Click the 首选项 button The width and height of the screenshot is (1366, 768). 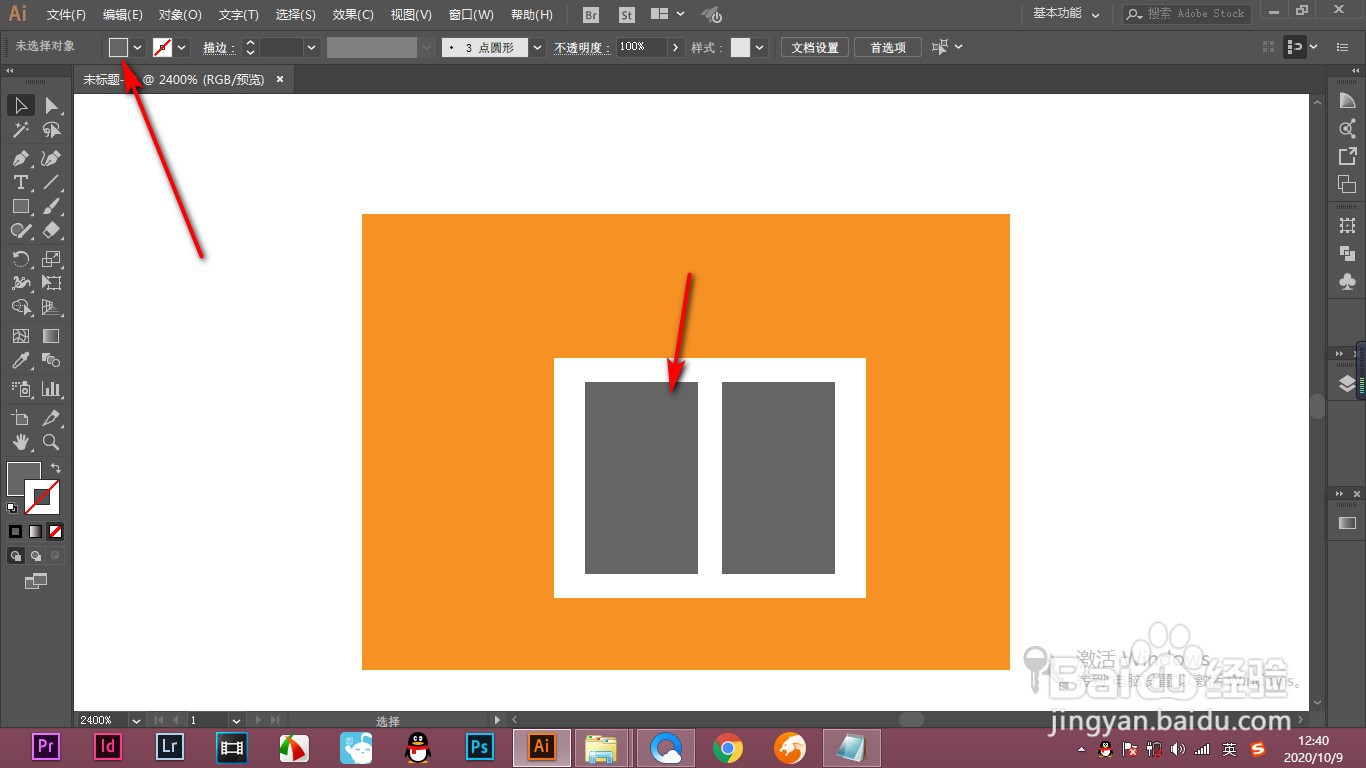(888, 47)
